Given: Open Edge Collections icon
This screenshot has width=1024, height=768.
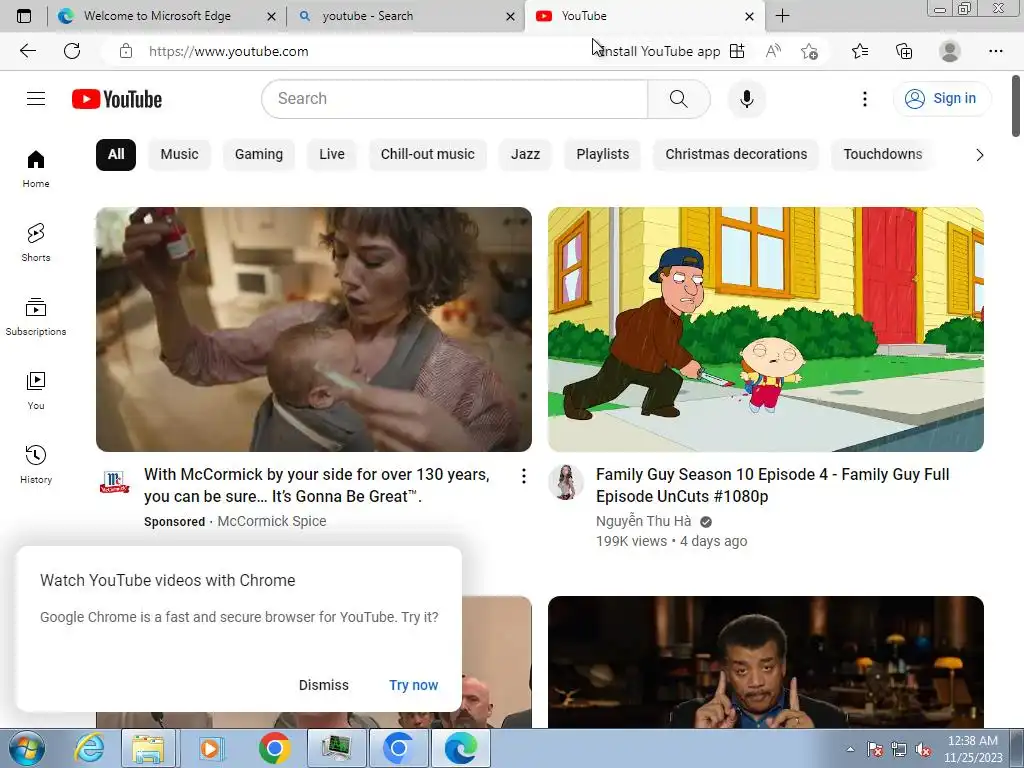Looking at the screenshot, I should 904,51.
